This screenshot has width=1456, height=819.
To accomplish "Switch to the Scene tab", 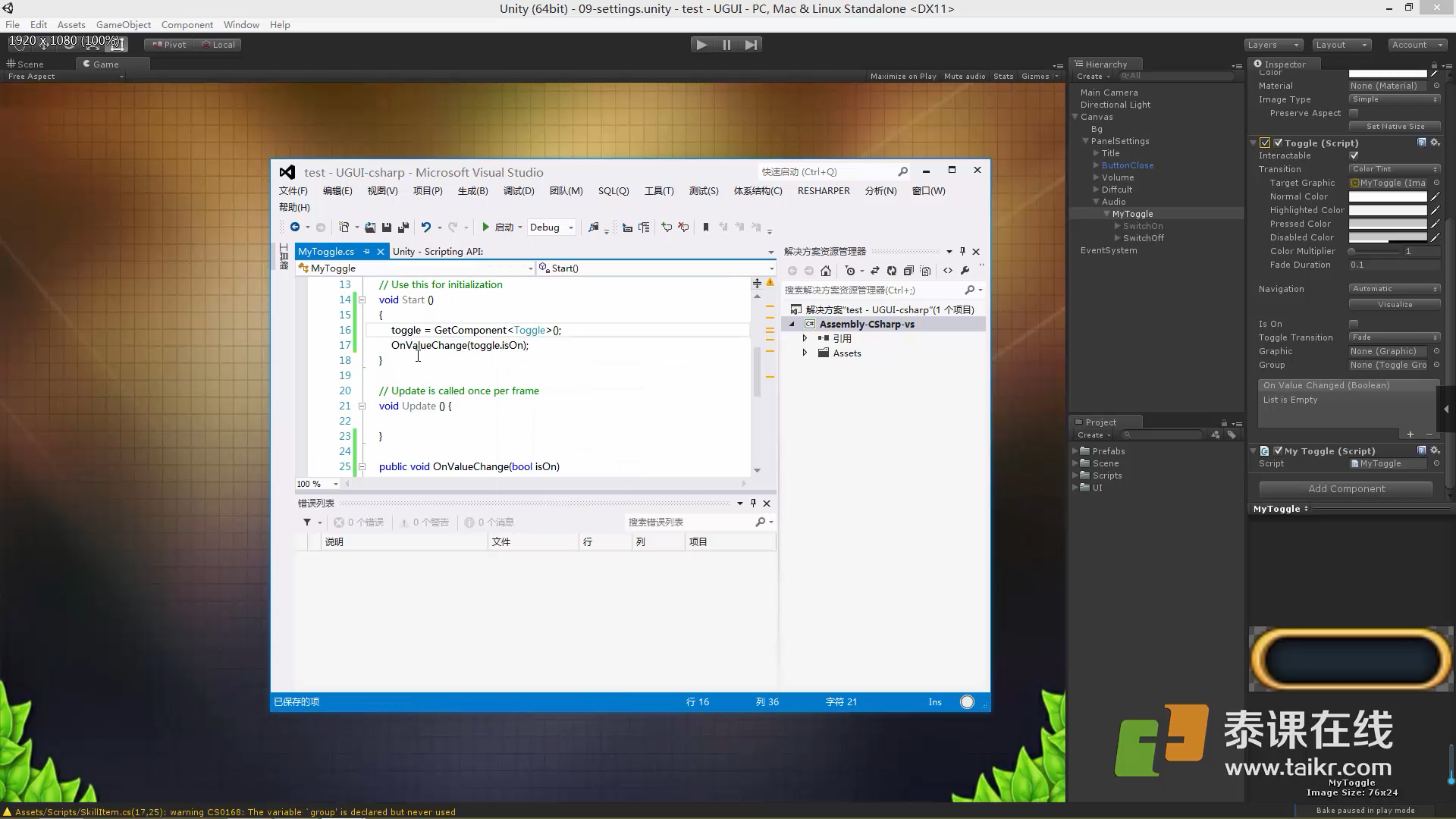I will click(x=26, y=64).
